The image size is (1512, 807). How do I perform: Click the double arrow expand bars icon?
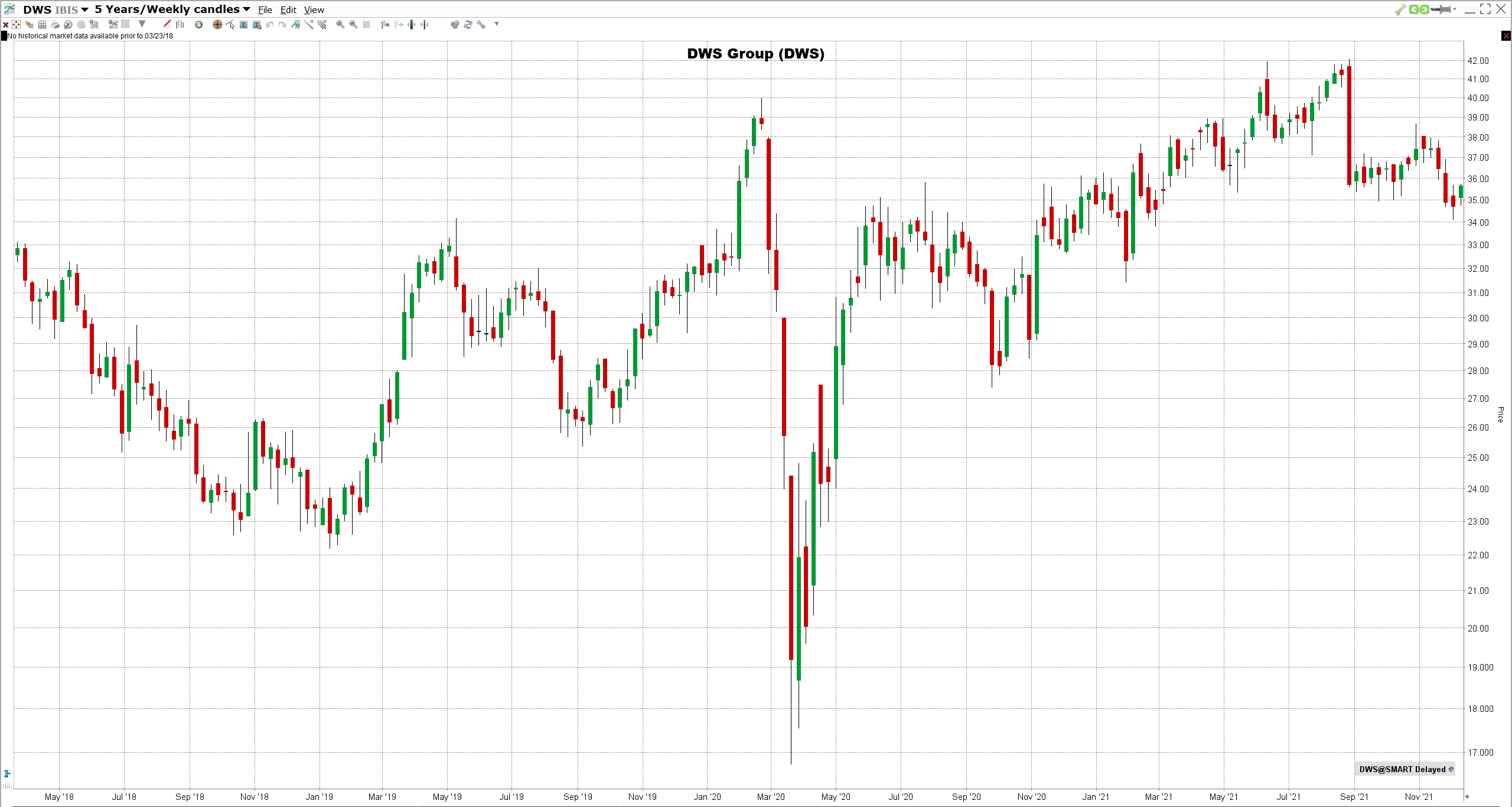click(411, 24)
